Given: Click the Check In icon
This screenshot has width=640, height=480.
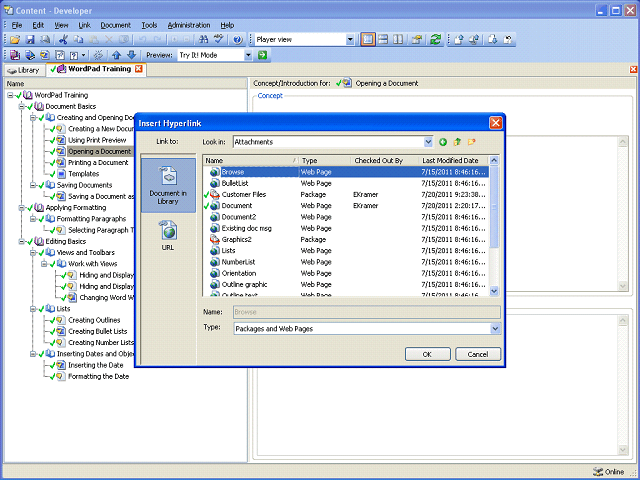Looking at the screenshot, I should click(x=459, y=40).
